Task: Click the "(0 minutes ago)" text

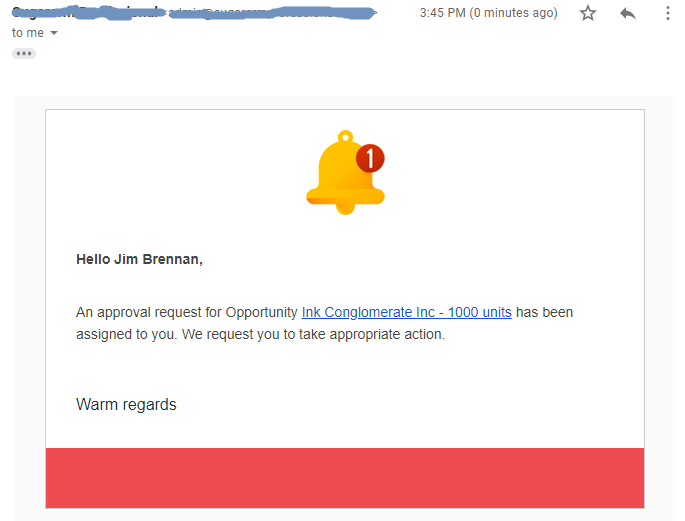Action: tap(516, 13)
